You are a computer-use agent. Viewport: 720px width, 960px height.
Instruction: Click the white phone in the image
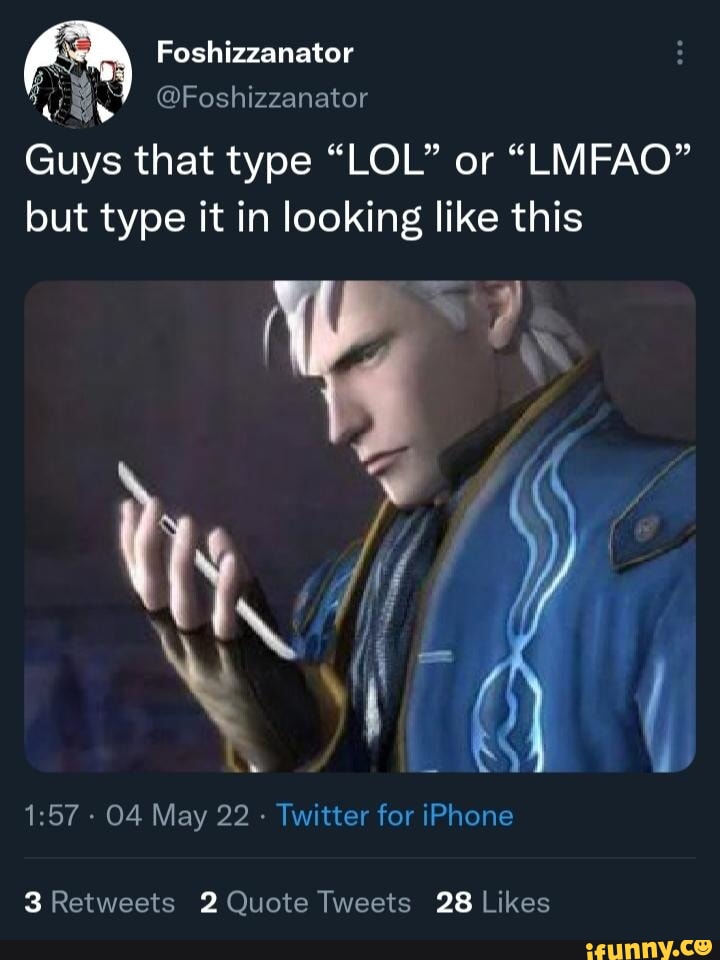pyautogui.click(x=205, y=558)
